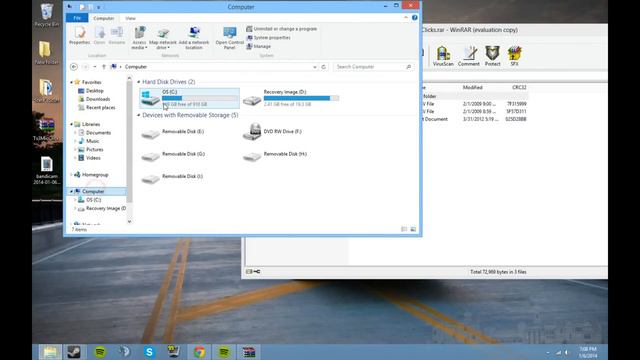Select Removable Disk (E:)

pyautogui.click(x=173, y=133)
